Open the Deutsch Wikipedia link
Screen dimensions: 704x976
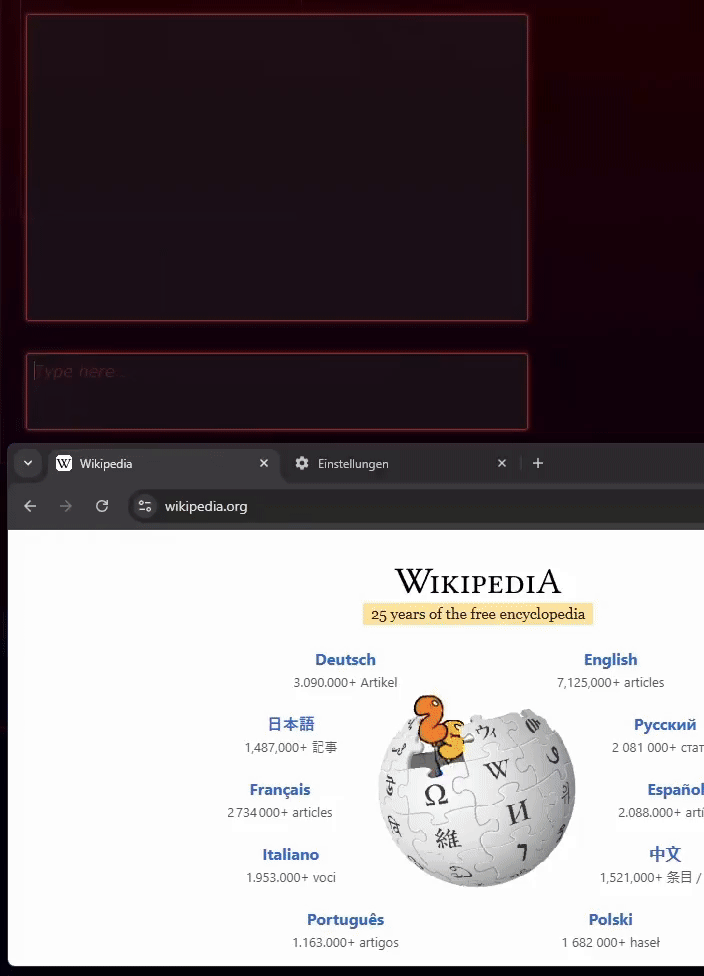pos(345,660)
